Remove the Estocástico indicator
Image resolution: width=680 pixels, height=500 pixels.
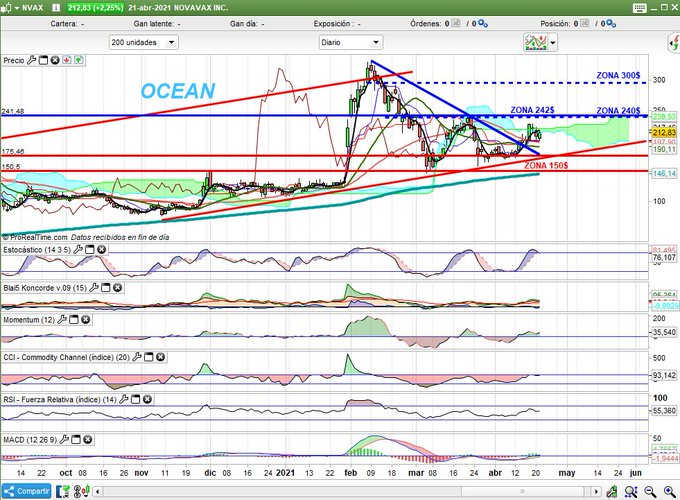(101, 249)
